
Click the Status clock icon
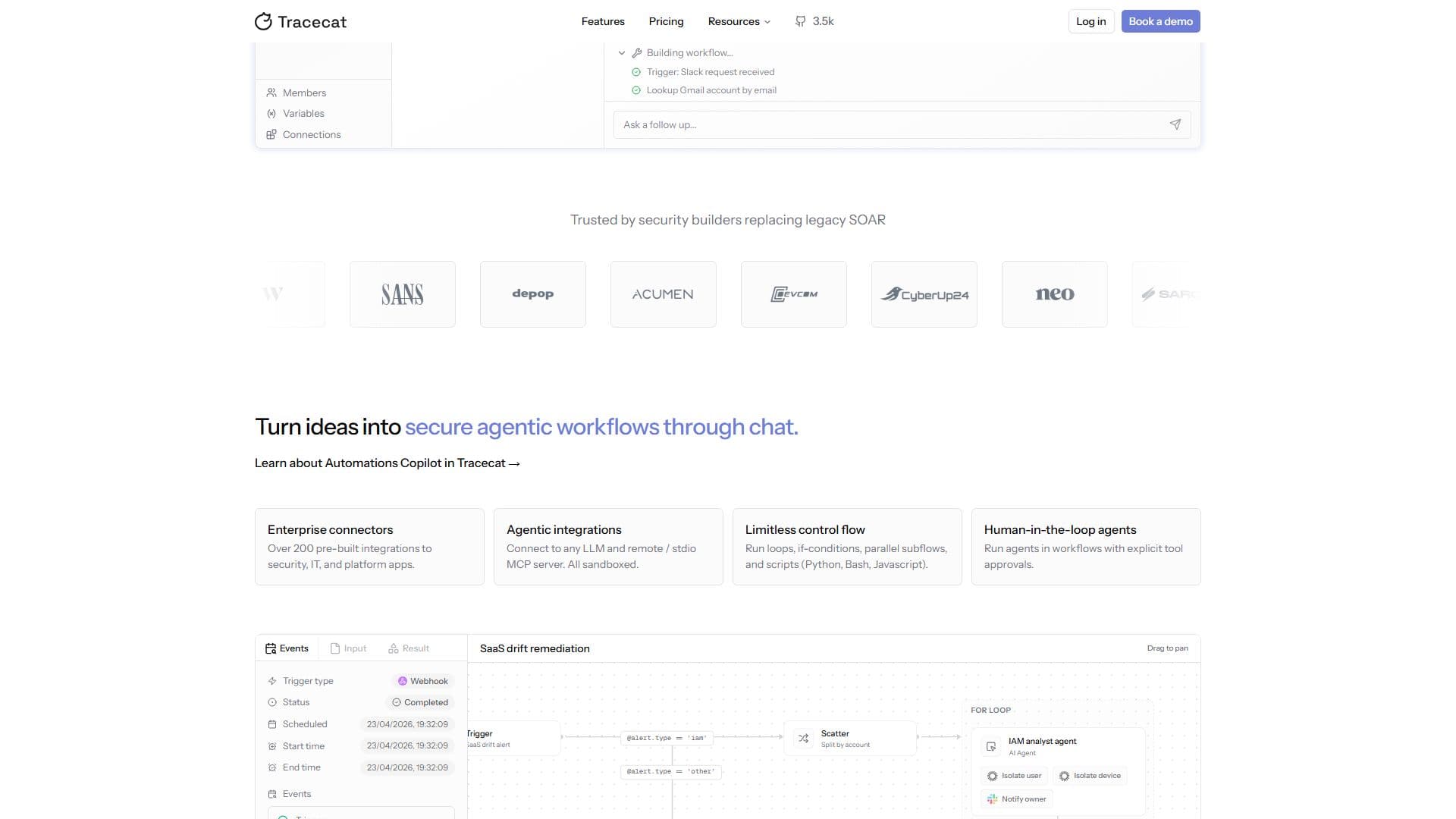click(272, 702)
